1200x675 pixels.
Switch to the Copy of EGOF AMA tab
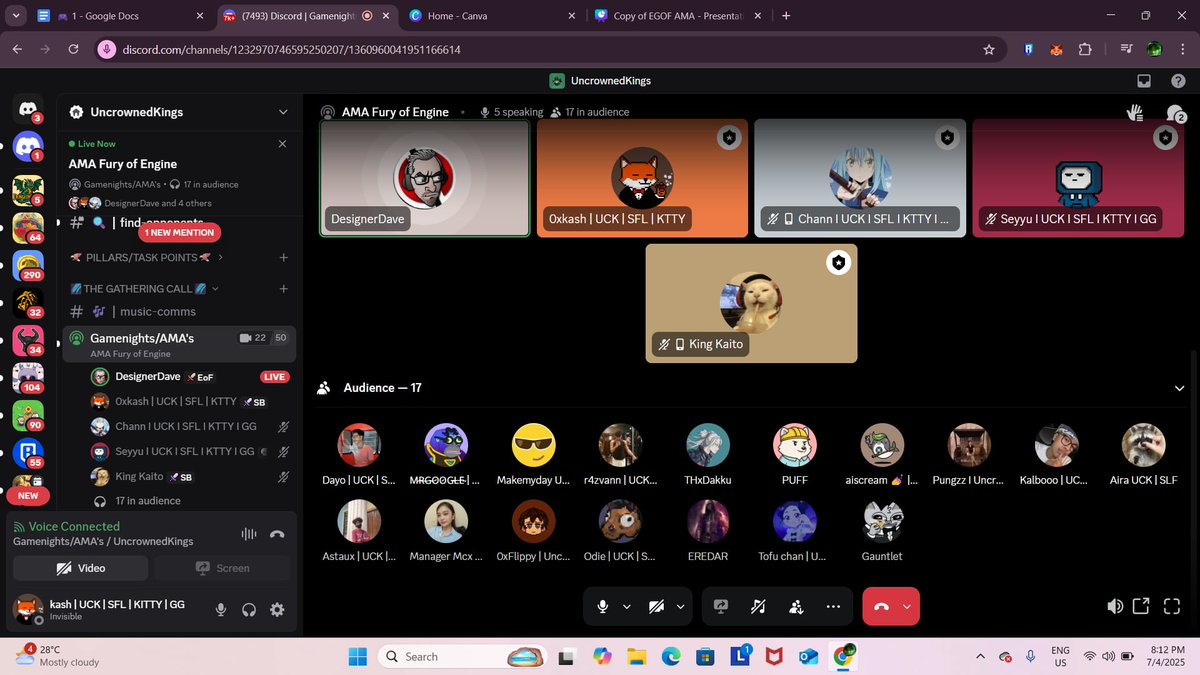(x=677, y=16)
